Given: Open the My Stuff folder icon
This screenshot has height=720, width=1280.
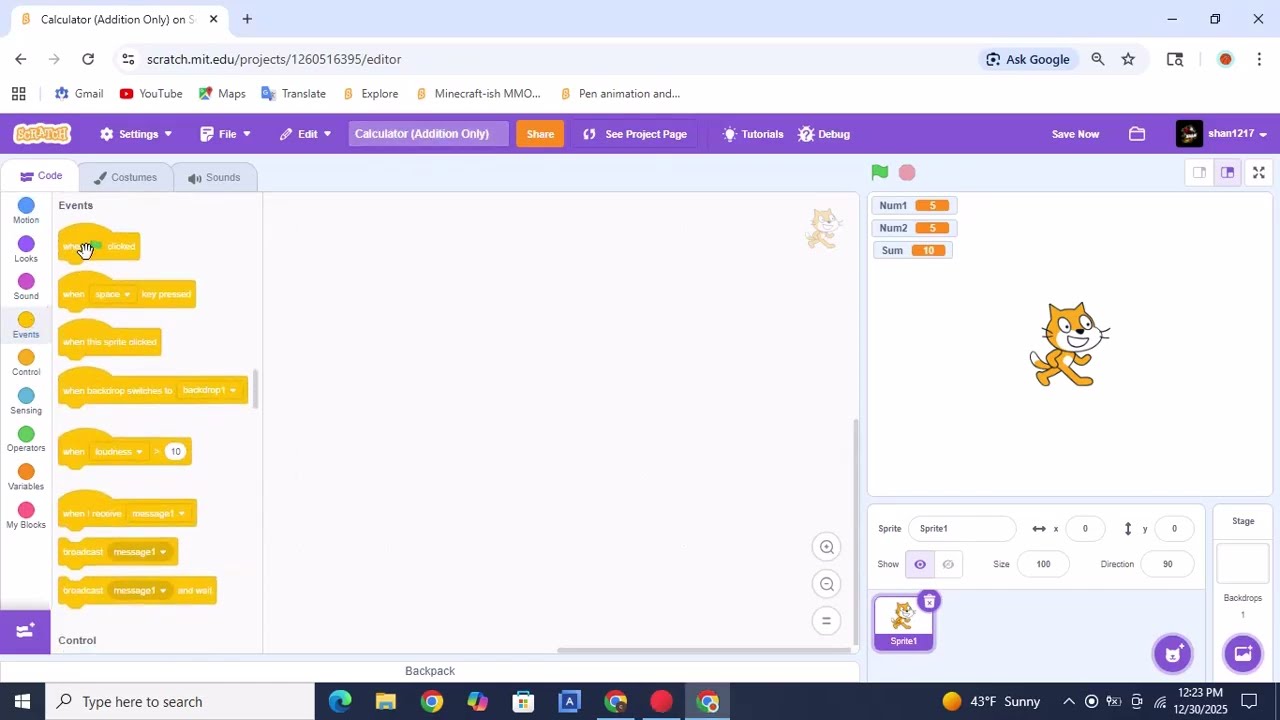Looking at the screenshot, I should tap(1137, 134).
